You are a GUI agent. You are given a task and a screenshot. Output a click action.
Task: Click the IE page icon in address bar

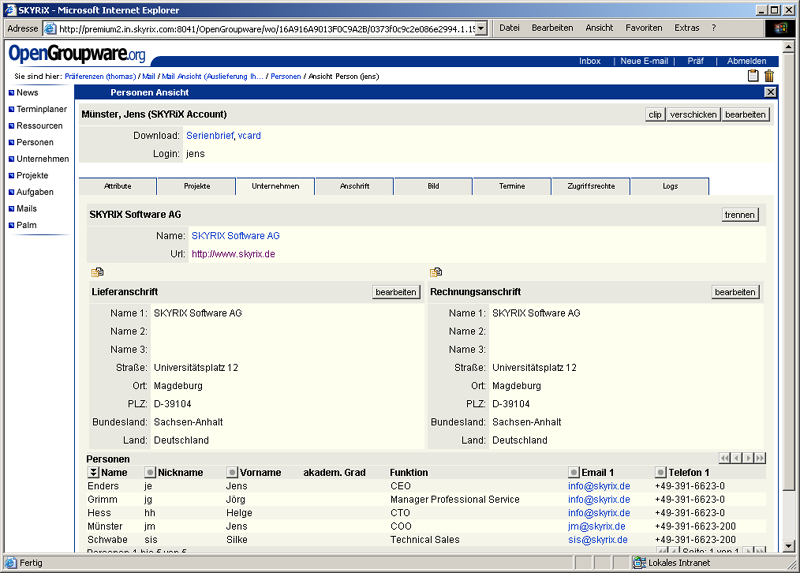point(50,29)
